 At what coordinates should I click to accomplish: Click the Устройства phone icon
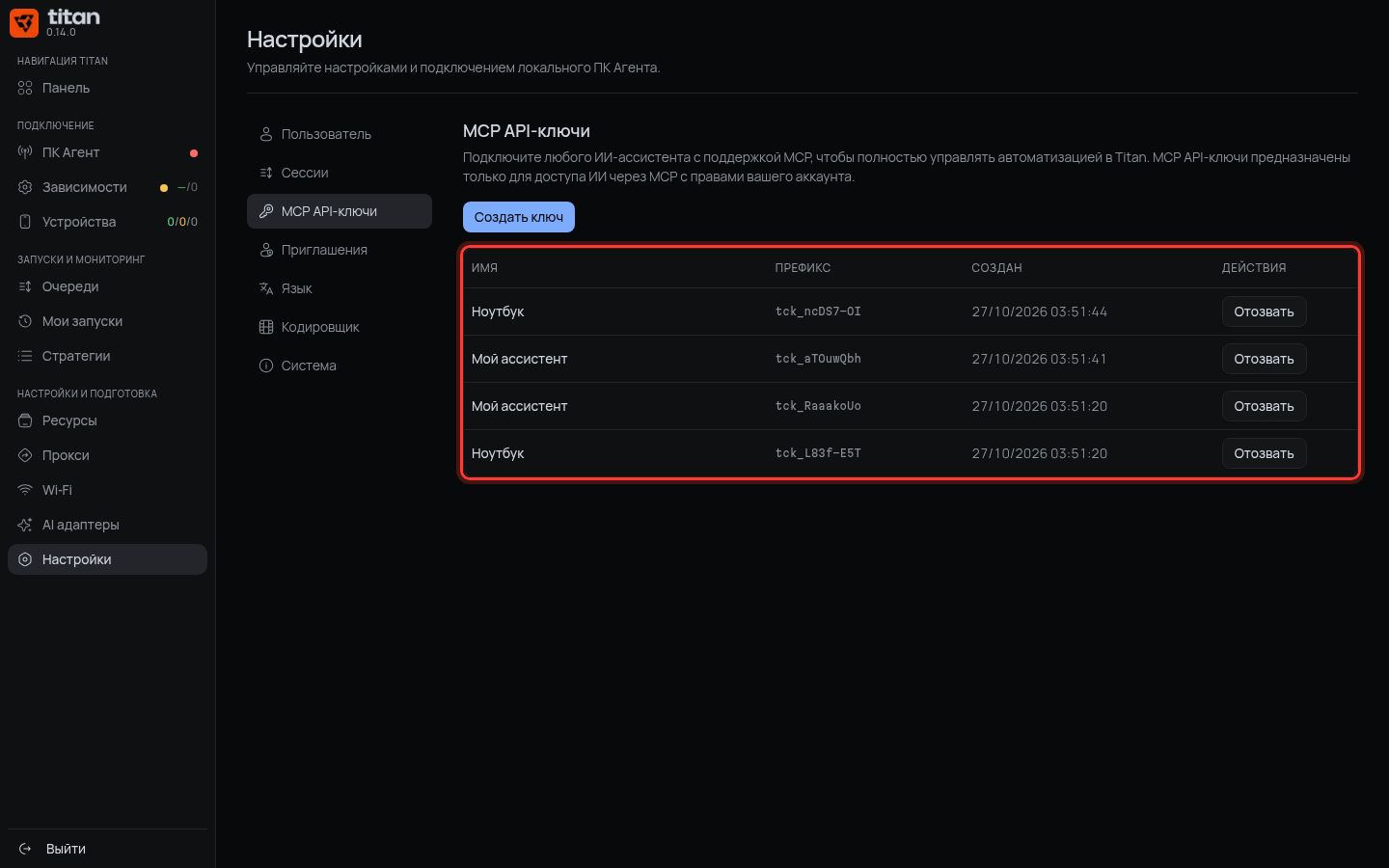pyautogui.click(x=25, y=222)
